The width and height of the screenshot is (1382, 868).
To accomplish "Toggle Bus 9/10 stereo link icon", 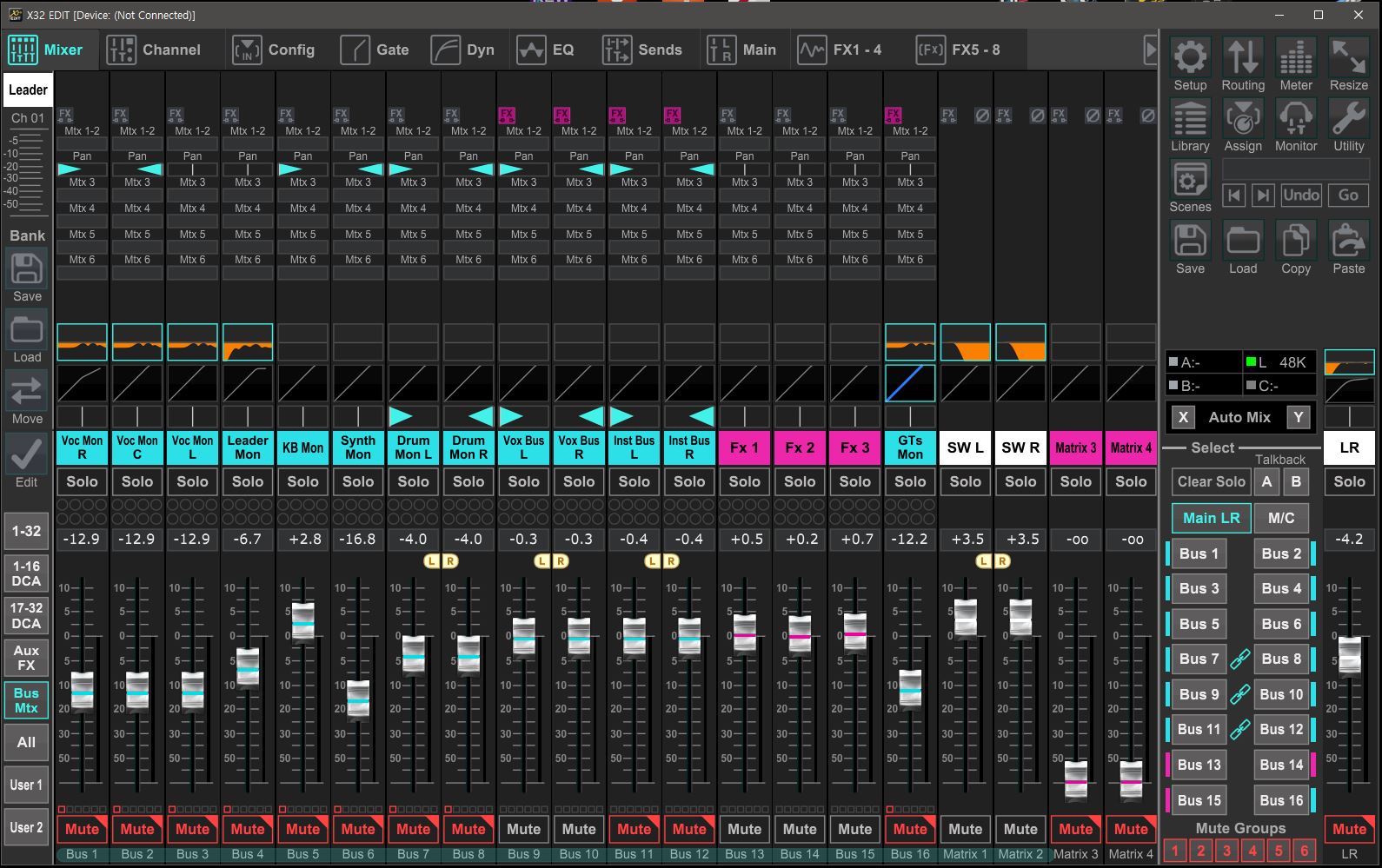I will 1240,694.
